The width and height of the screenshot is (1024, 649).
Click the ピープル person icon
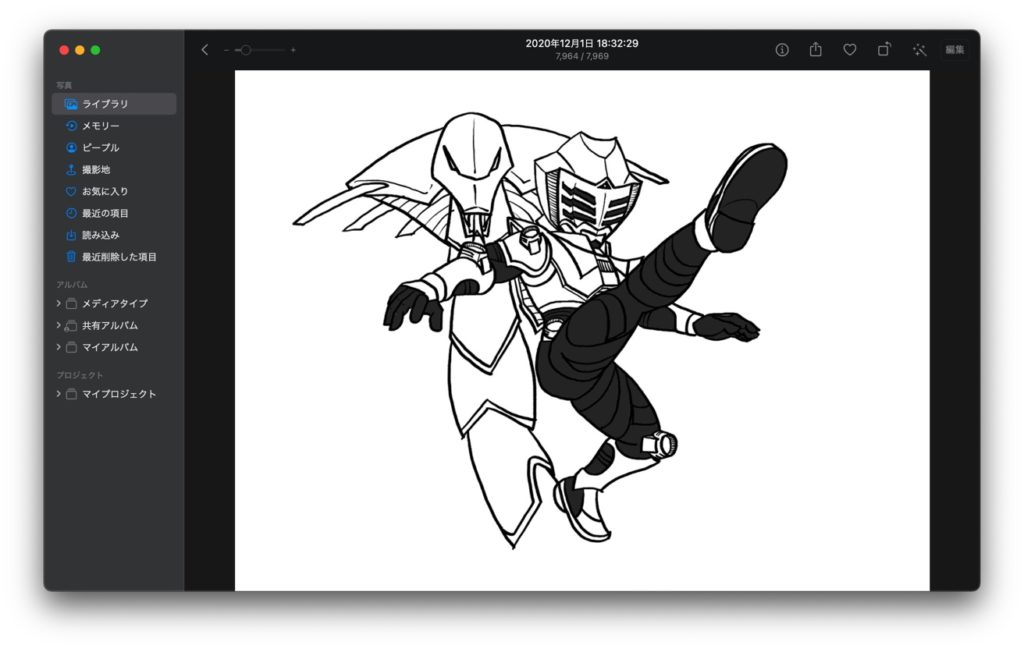(x=71, y=148)
